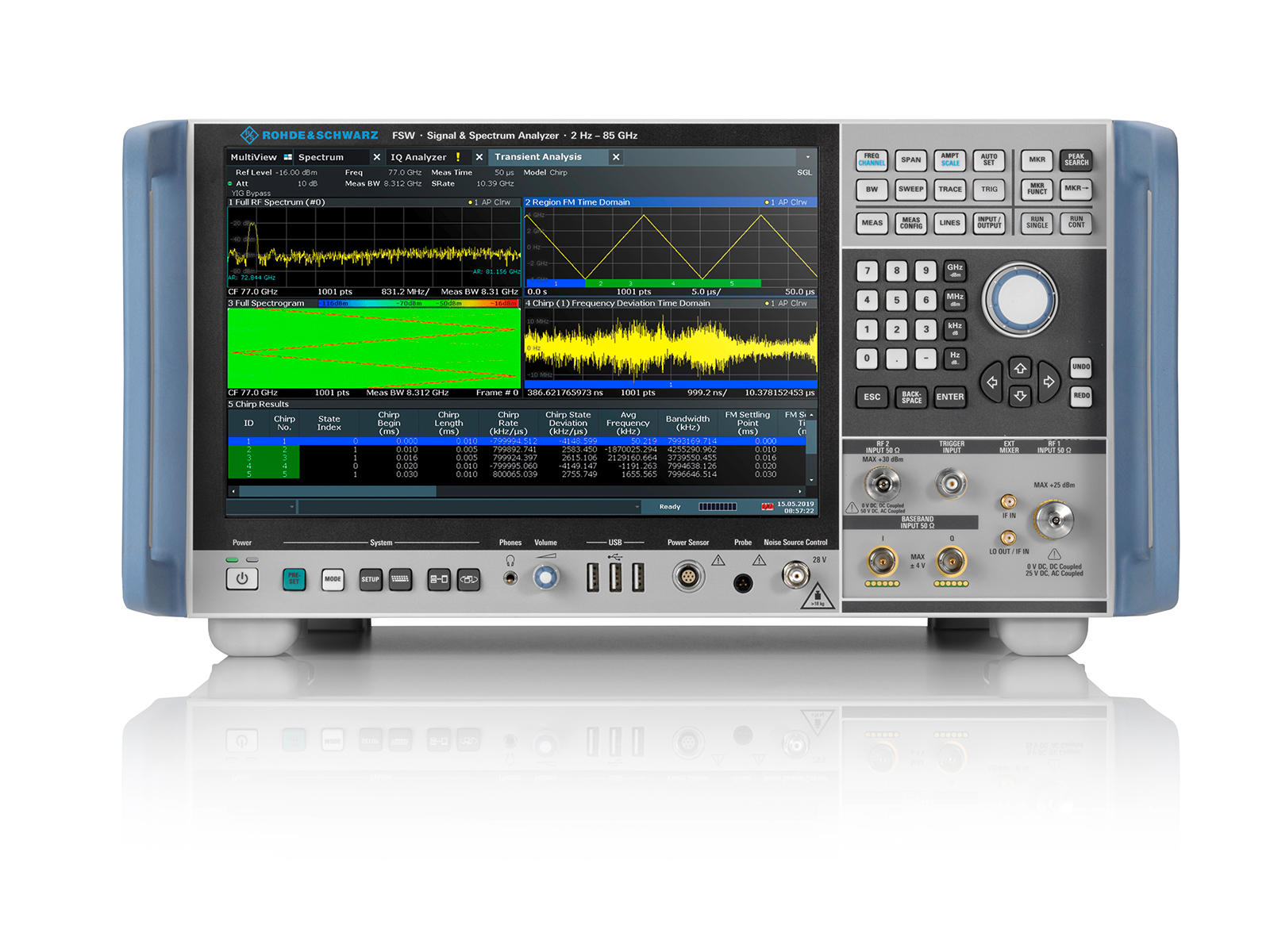Select the Power Sensor connector

[x=688, y=577]
